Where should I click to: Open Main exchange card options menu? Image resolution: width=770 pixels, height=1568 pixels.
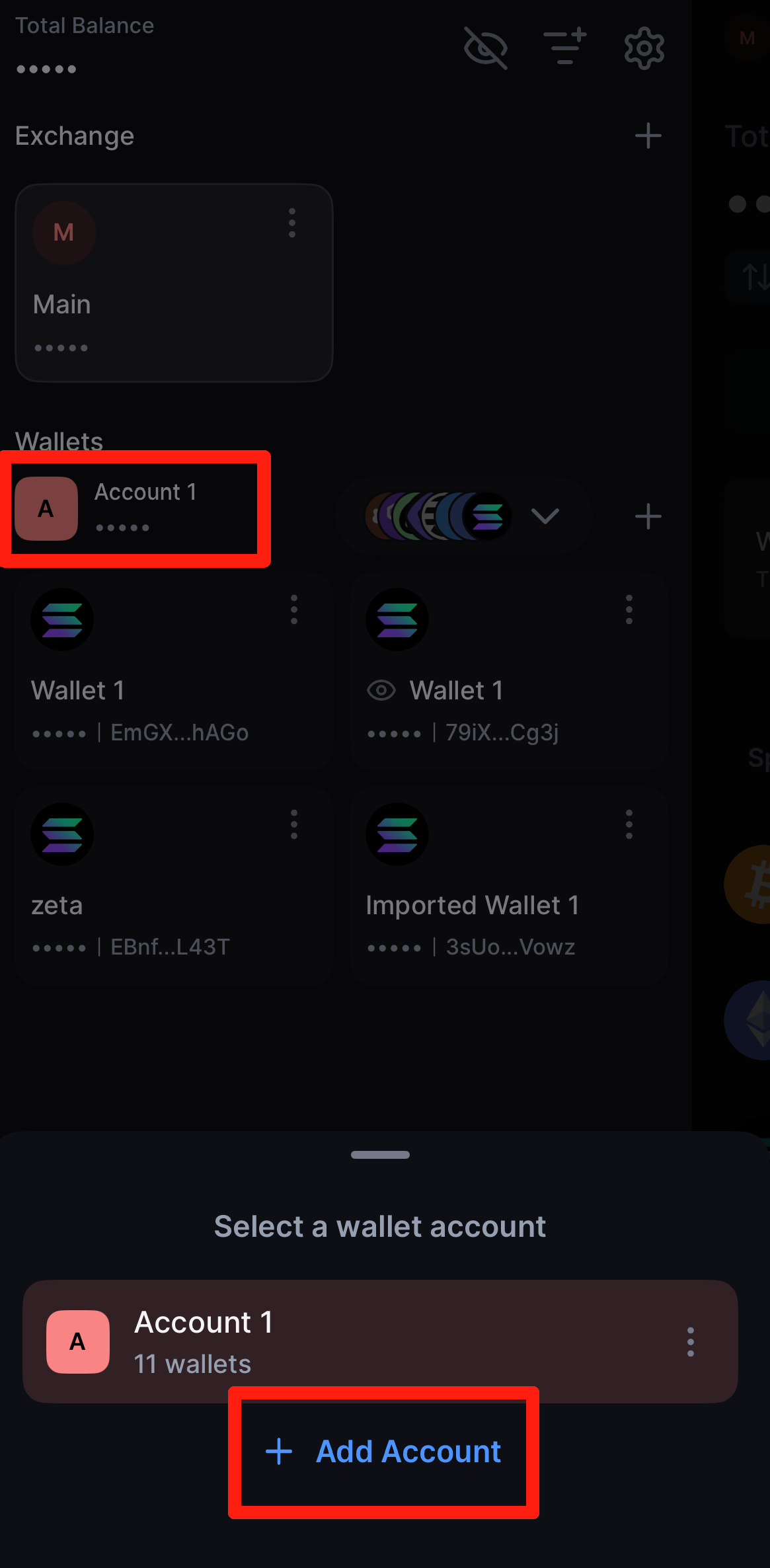click(x=292, y=223)
